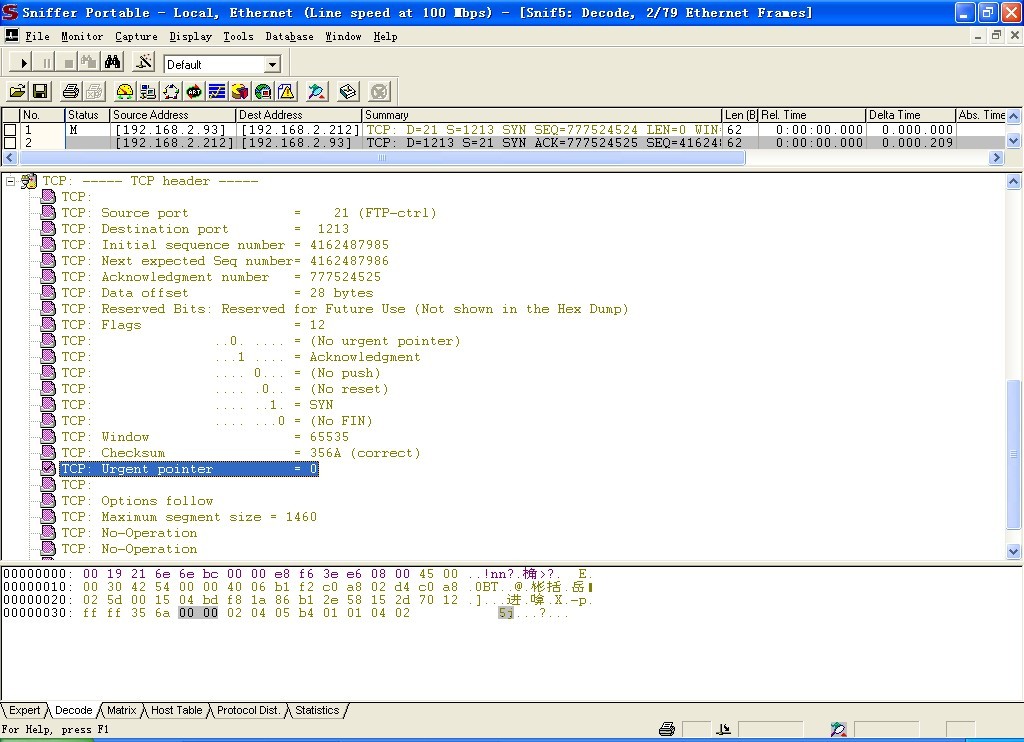Open the Tools menu

click(238, 37)
